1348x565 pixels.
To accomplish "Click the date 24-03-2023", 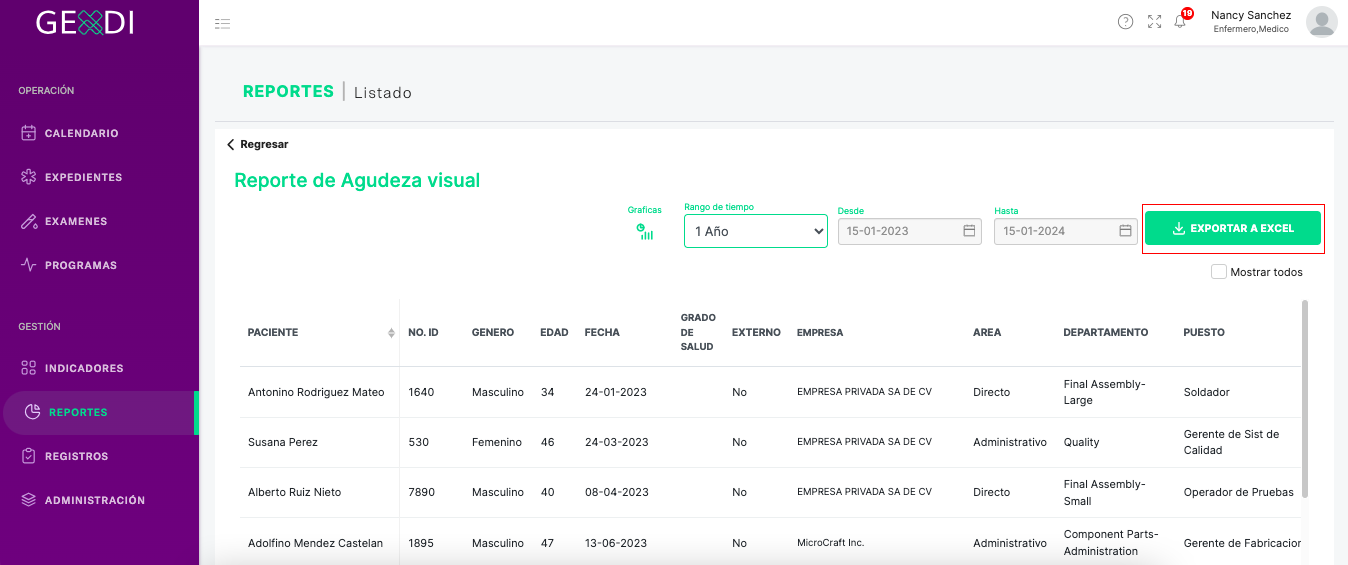I will point(617,442).
